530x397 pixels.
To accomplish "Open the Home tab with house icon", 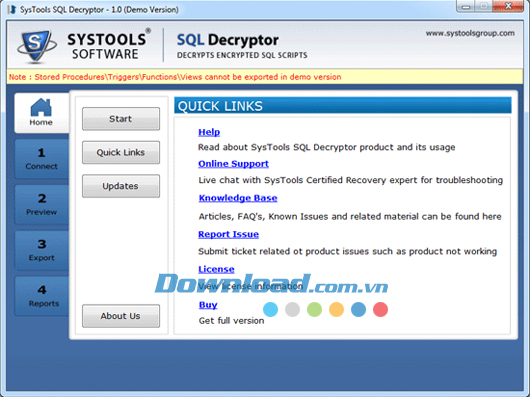I will 41,113.
